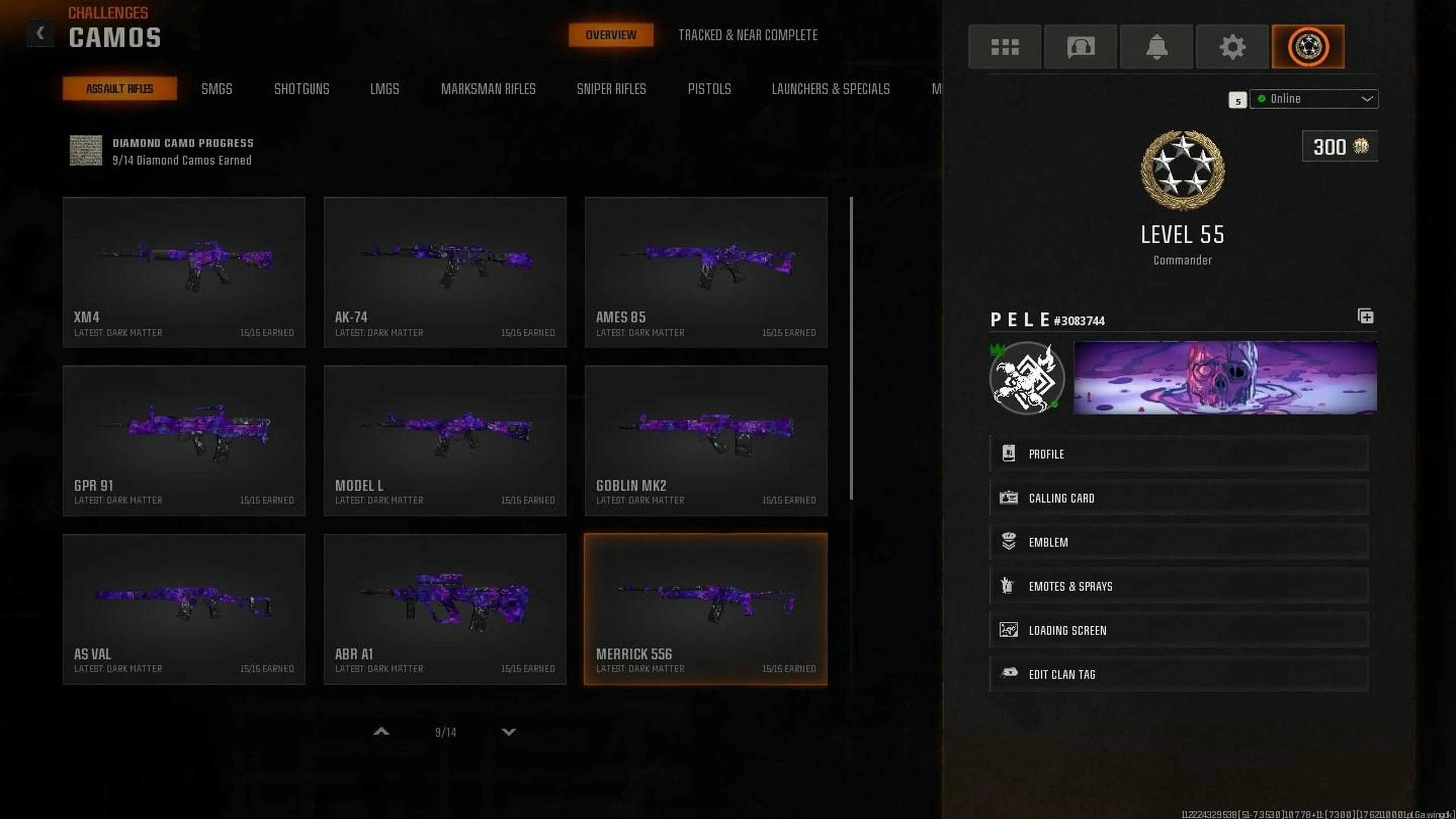Click the weapon list scrollbar
The width and height of the screenshot is (1456, 819).
851,348
